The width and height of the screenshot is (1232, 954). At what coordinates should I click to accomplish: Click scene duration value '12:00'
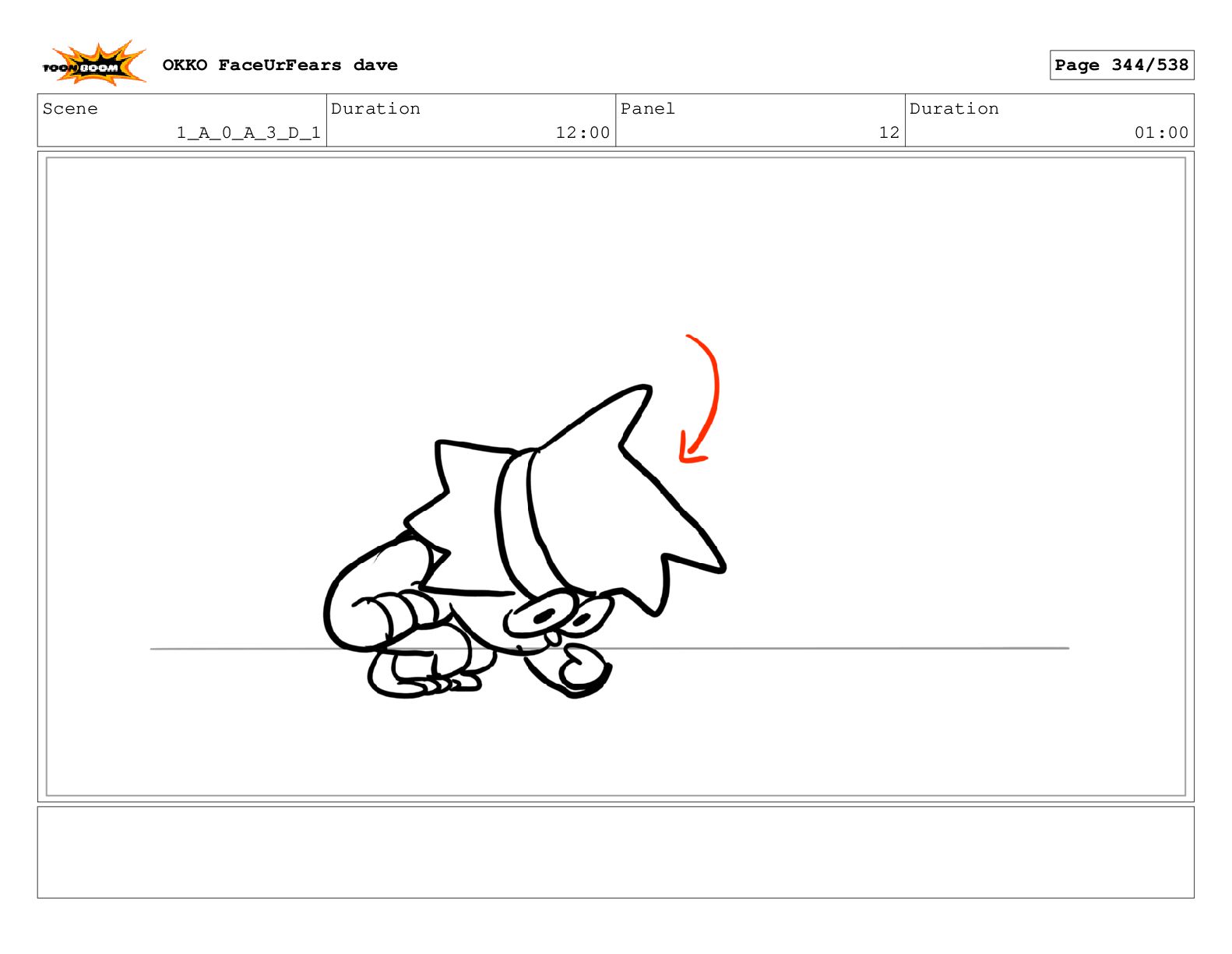(583, 133)
